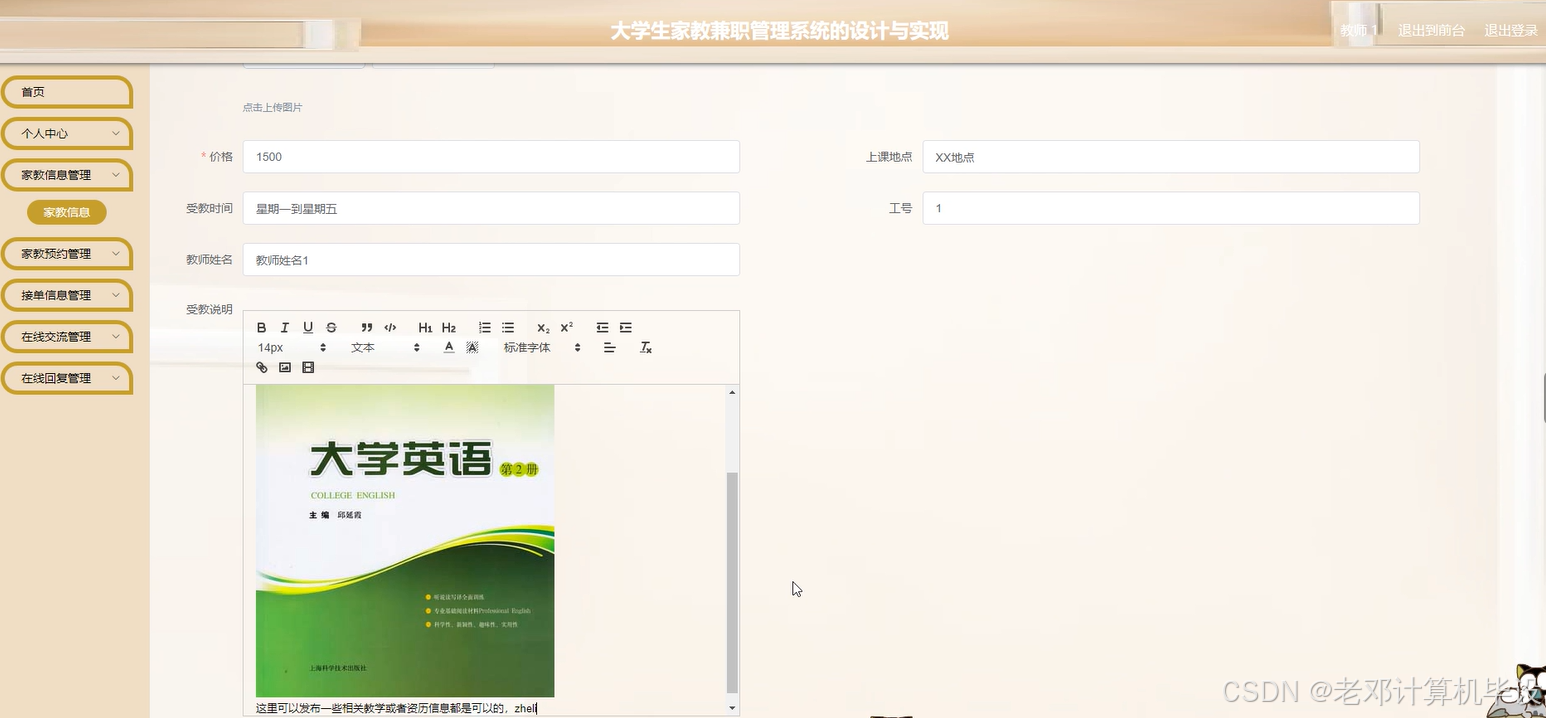Decrease paragraph indent
This screenshot has width=1546, height=718.
pos(602,328)
